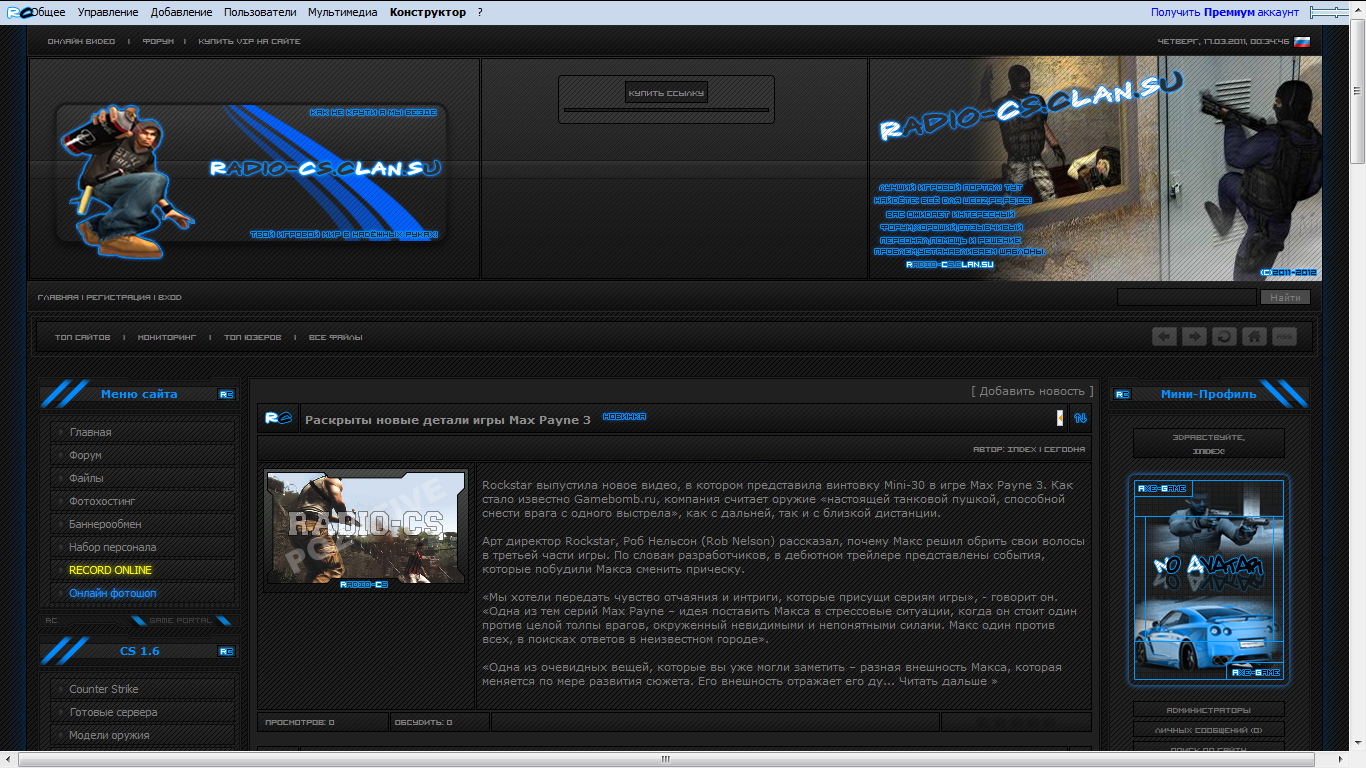Click the Найти search button

pyautogui.click(x=1285, y=297)
